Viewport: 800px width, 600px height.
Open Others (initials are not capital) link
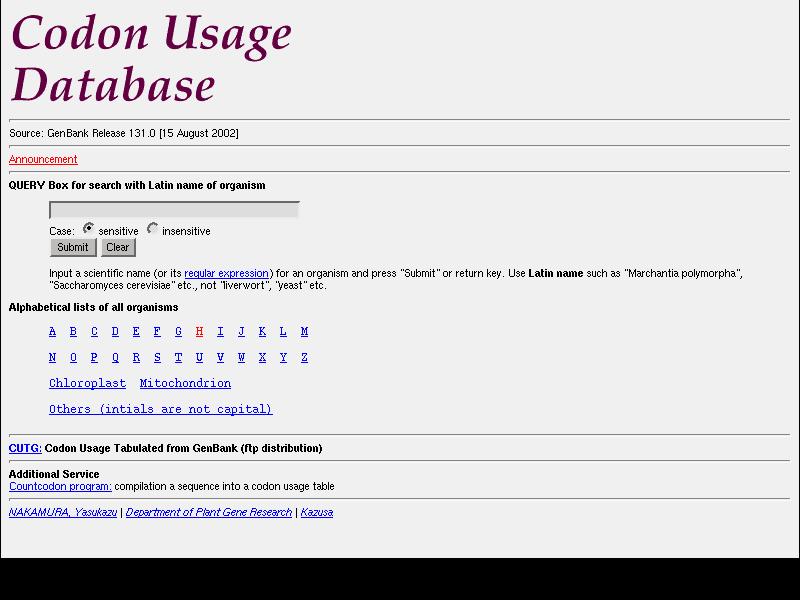coord(160,410)
